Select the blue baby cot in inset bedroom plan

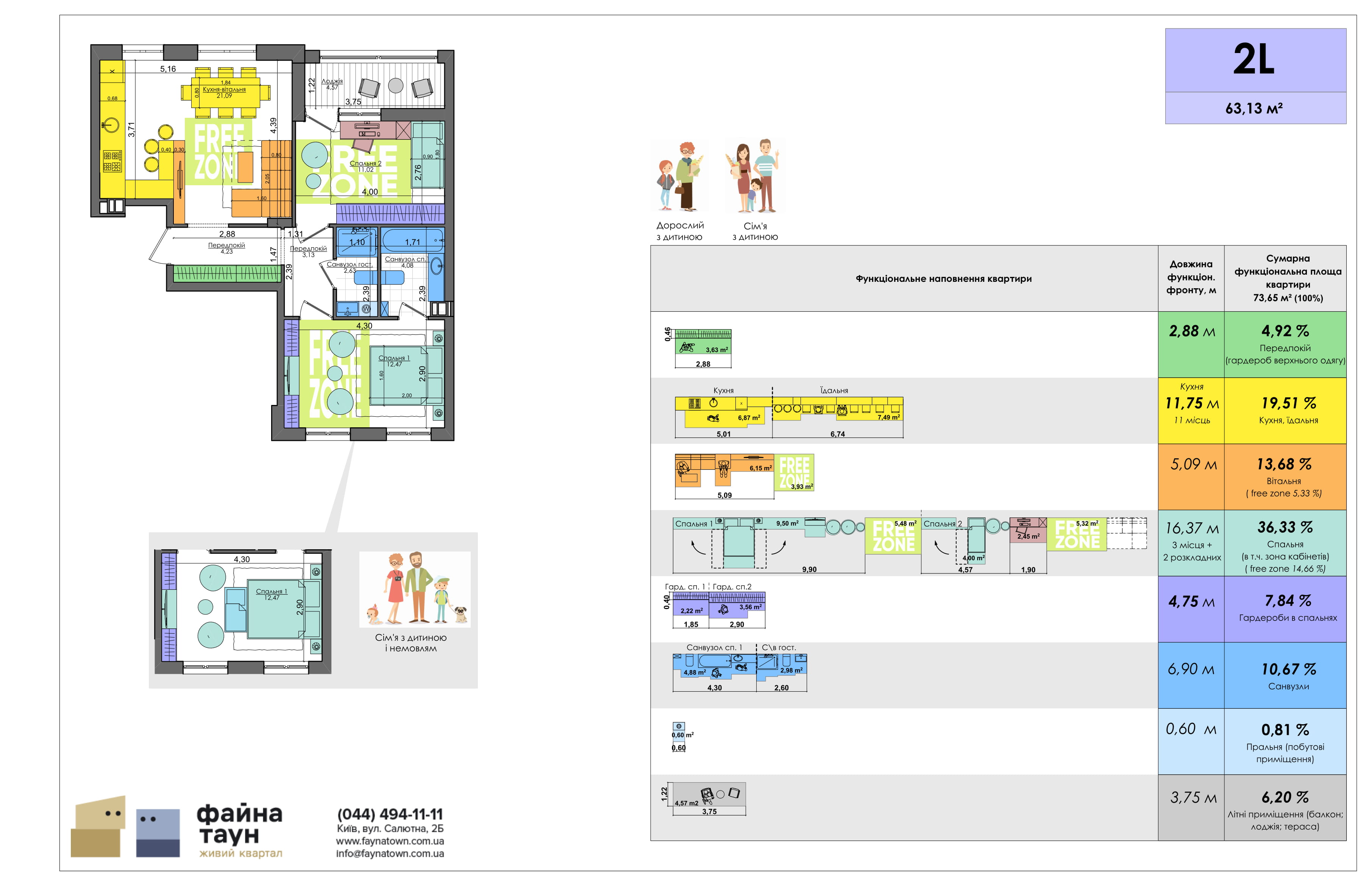[x=236, y=609]
